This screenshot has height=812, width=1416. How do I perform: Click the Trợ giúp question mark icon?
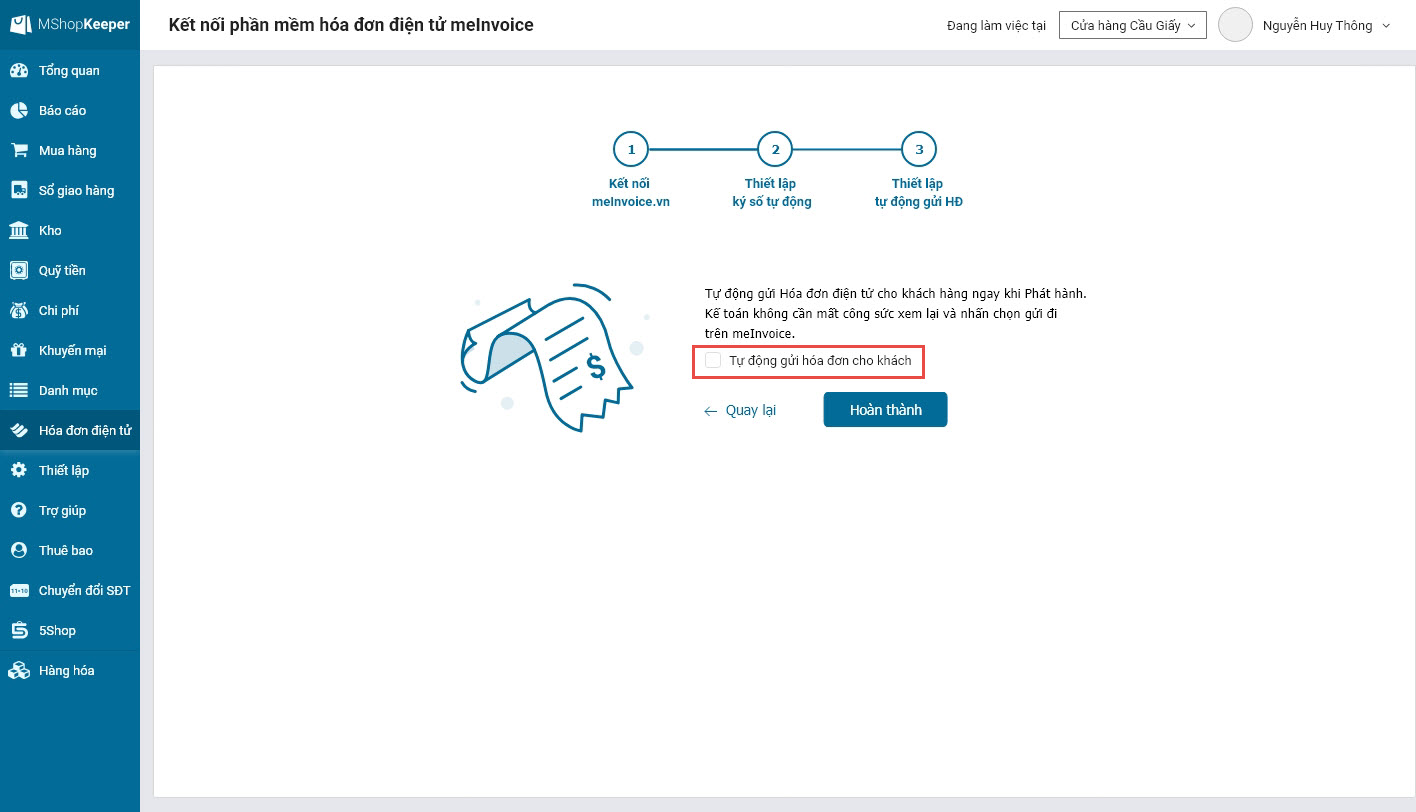tap(19, 511)
